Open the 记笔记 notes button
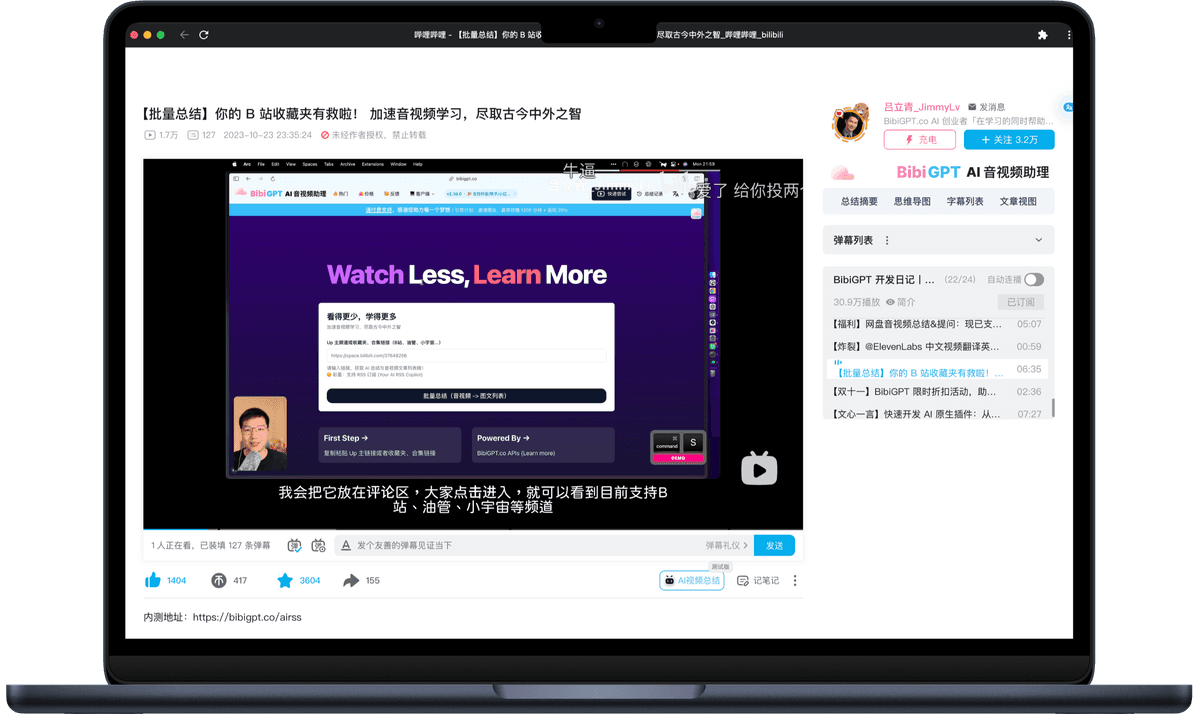 (758, 580)
